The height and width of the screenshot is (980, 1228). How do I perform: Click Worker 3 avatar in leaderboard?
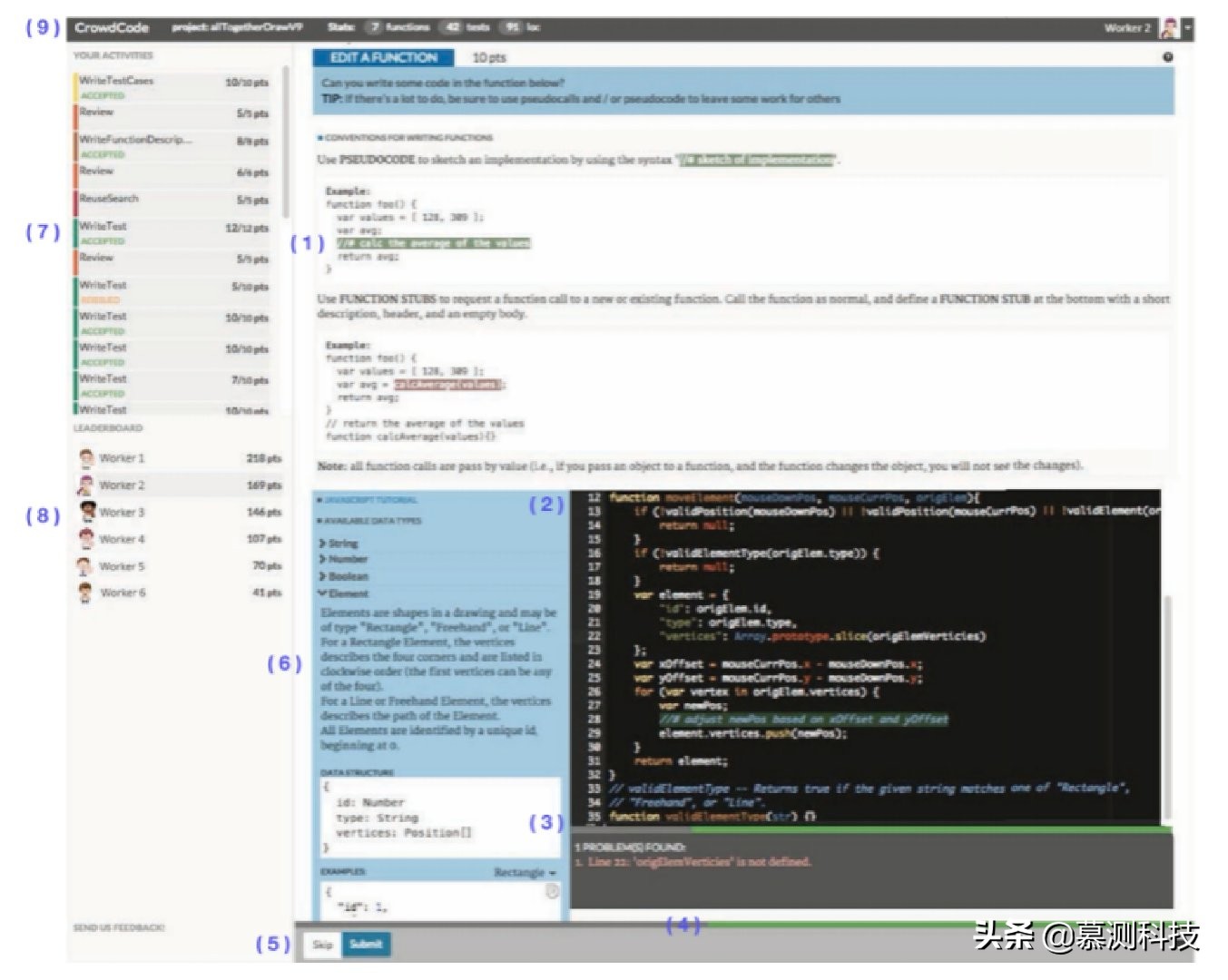(x=87, y=512)
